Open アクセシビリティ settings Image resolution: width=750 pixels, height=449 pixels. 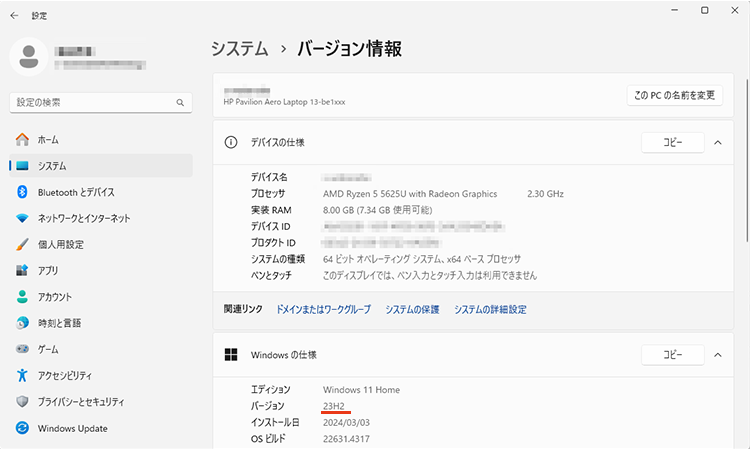click(x=101, y=375)
